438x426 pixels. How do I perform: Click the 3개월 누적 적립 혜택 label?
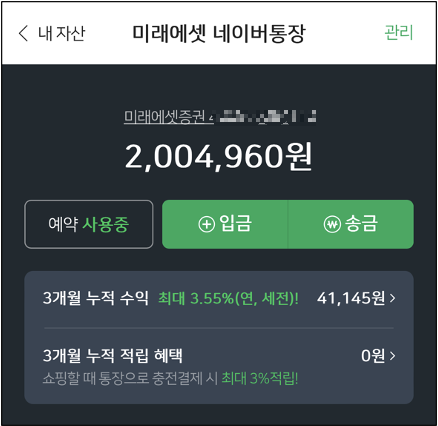coord(113,356)
